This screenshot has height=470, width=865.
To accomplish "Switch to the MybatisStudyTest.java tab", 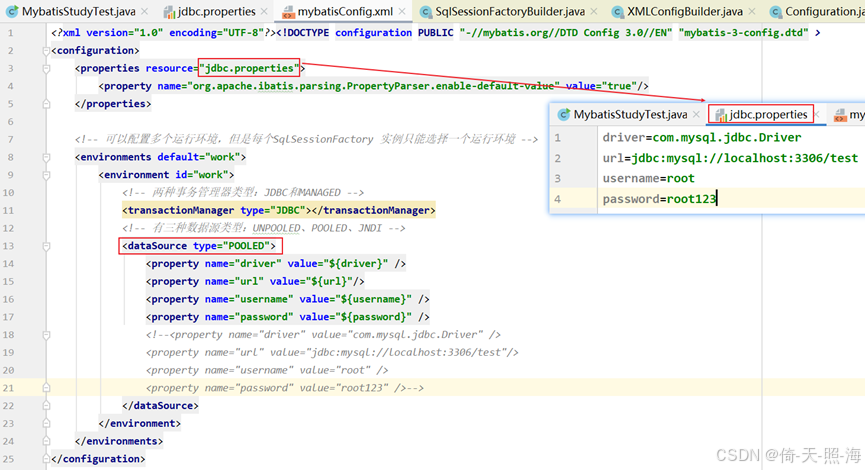I will click(78, 11).
